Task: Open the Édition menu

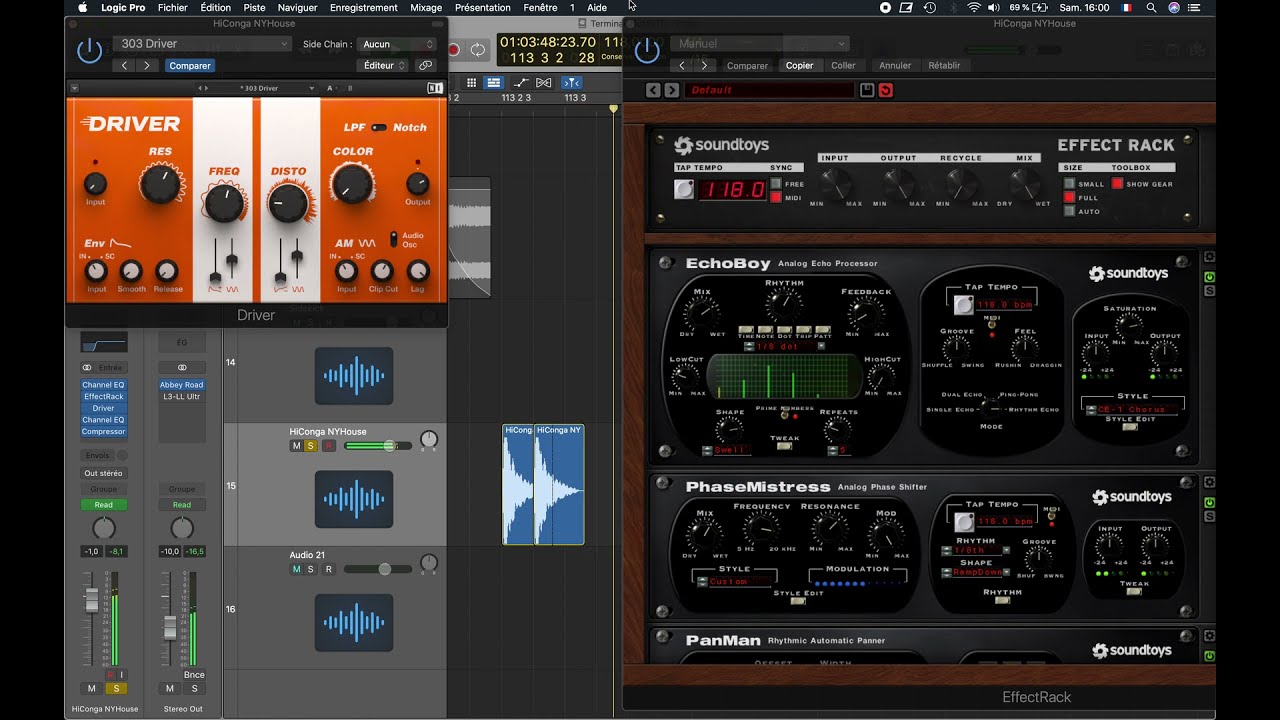Action: point(216,7)
